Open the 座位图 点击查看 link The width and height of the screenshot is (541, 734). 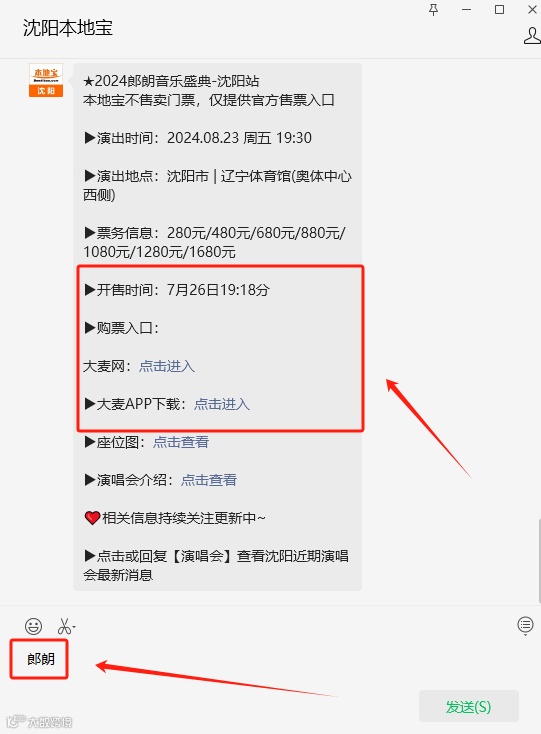[x=181, y=442]
